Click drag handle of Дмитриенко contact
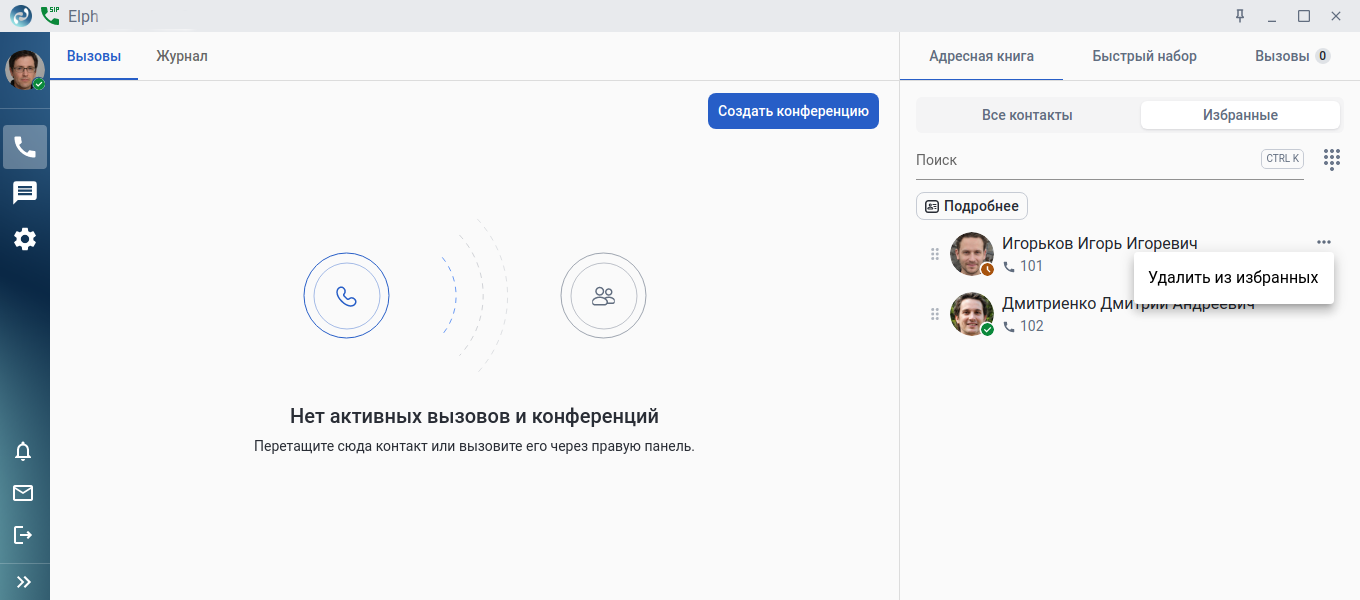 (935, 314)
